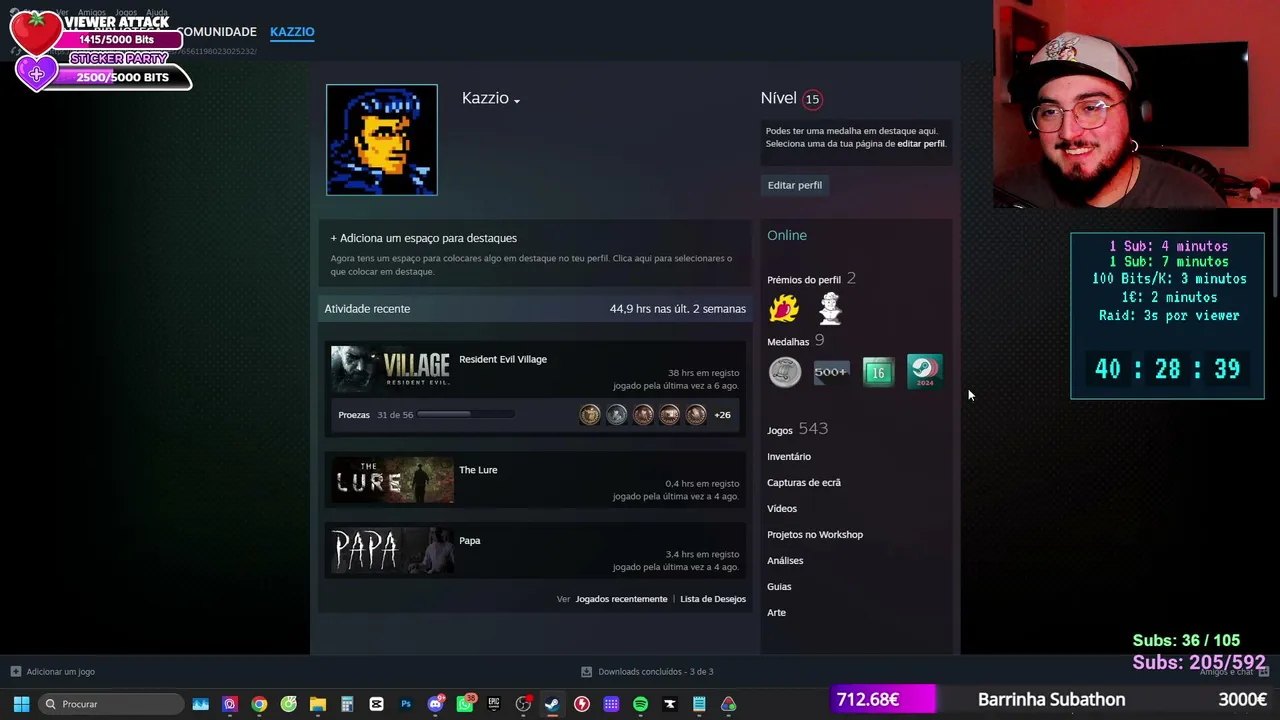Viewport: 1280px width, 720px height.
Task: Open Capturas de ecrã
Action: coord(804,483)
